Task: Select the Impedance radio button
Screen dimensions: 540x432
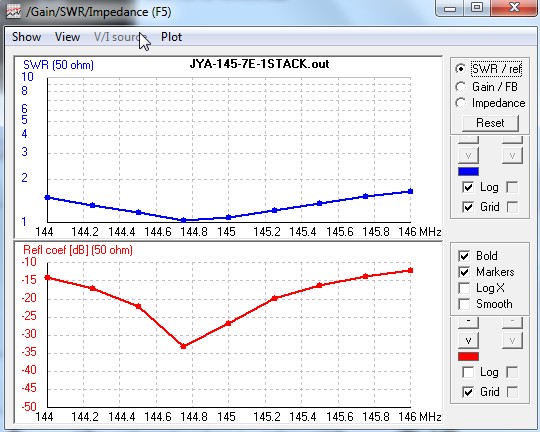Action: click(x=460, y=103)
